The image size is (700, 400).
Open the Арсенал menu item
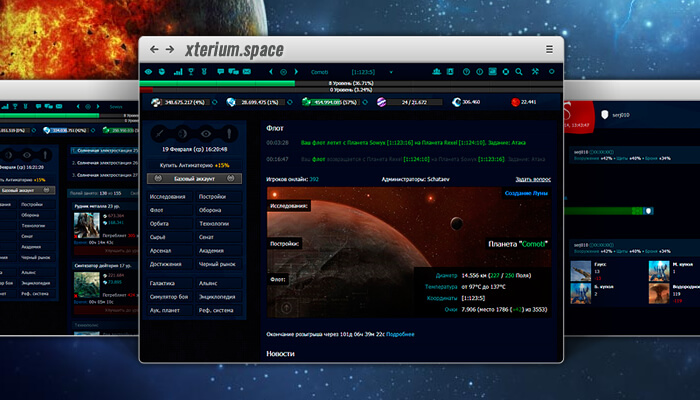tap(170, 250)
